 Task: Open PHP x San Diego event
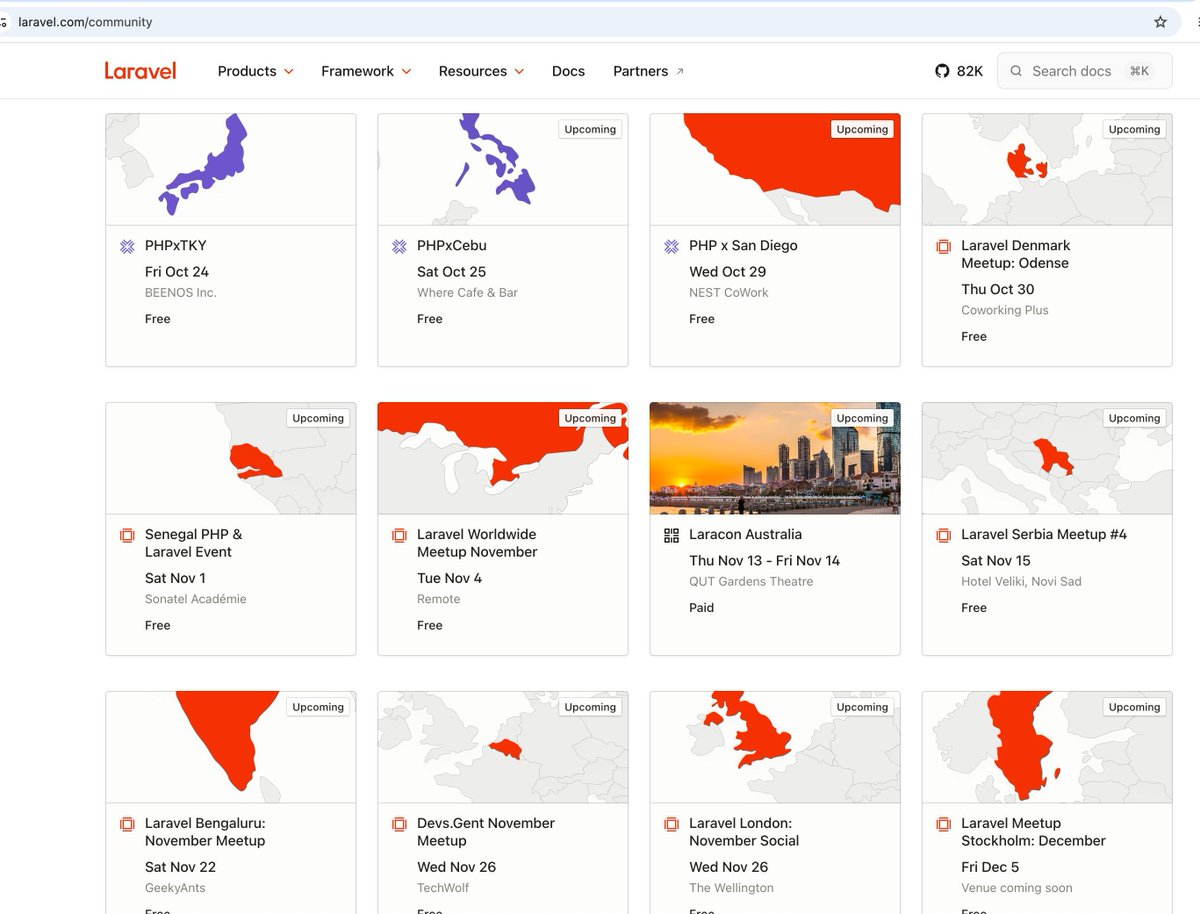[x=743, y=245]
